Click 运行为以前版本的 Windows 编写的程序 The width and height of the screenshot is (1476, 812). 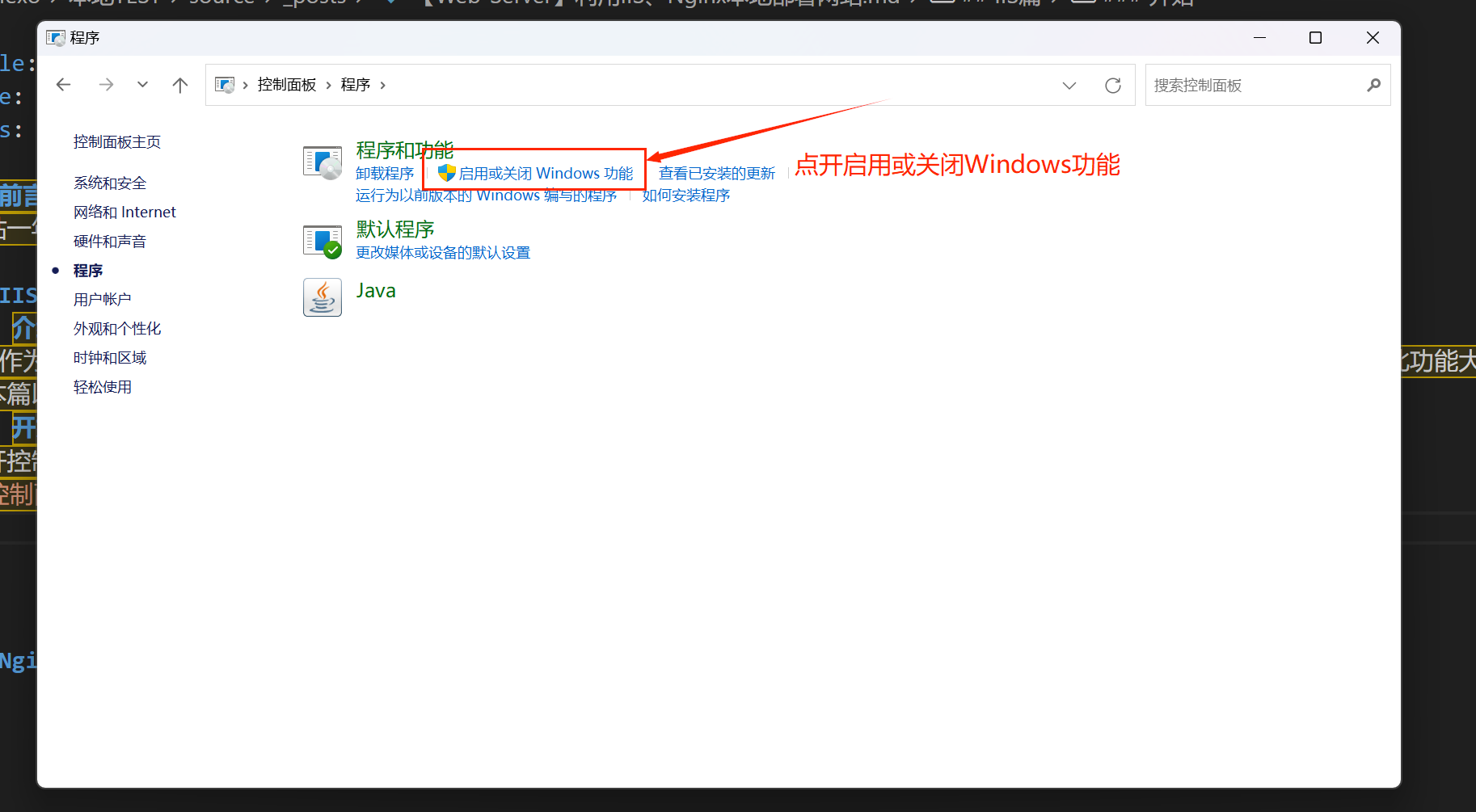[x=487, y=196]
